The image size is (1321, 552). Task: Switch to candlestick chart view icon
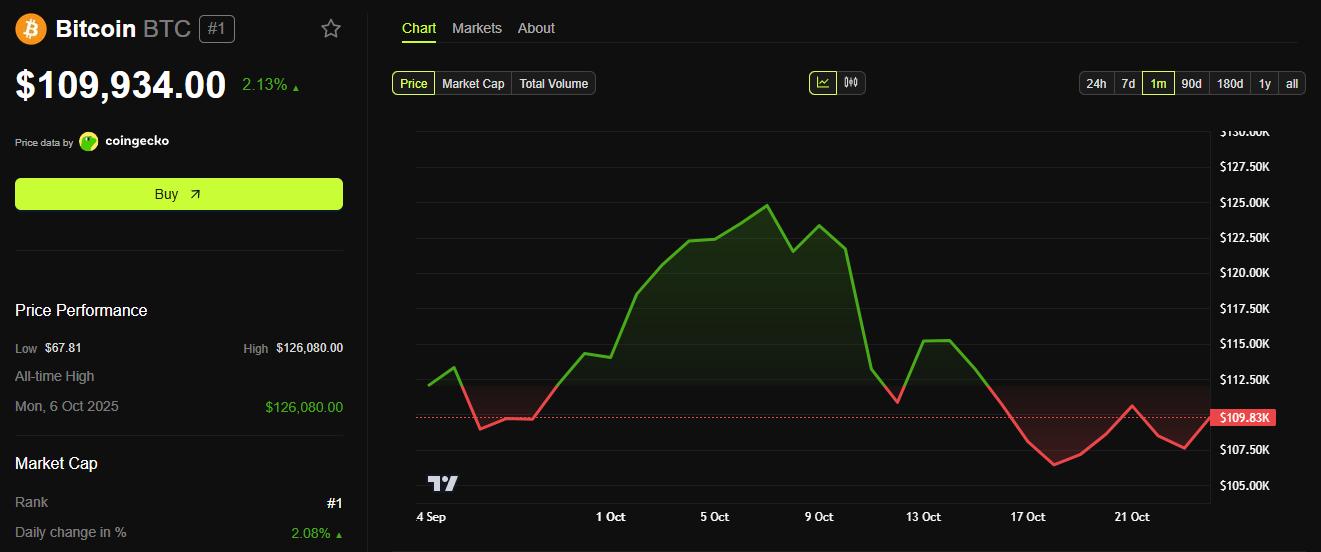pos(851,83)
